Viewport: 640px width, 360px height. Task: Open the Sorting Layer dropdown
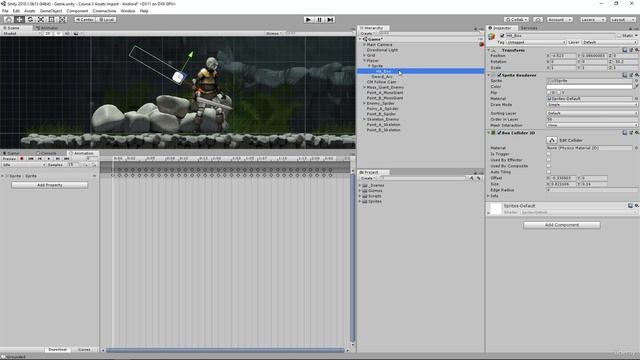[x=592, y=113]
